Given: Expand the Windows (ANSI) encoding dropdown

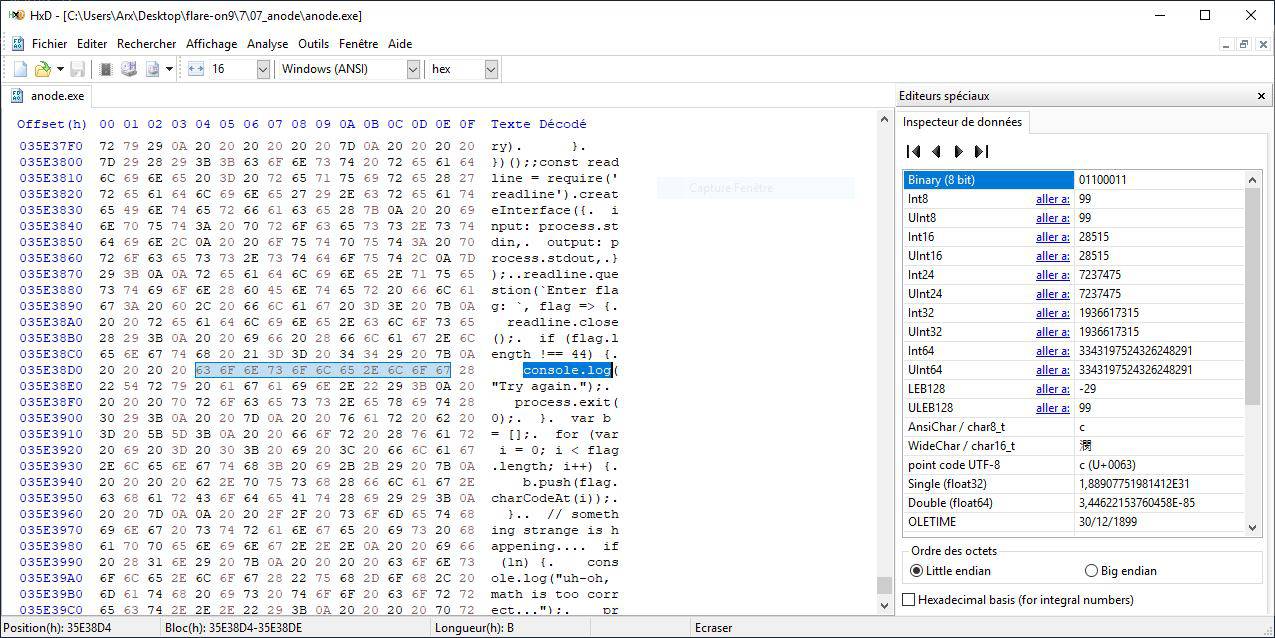Looking at the screenshot, I should click(413, 69).
